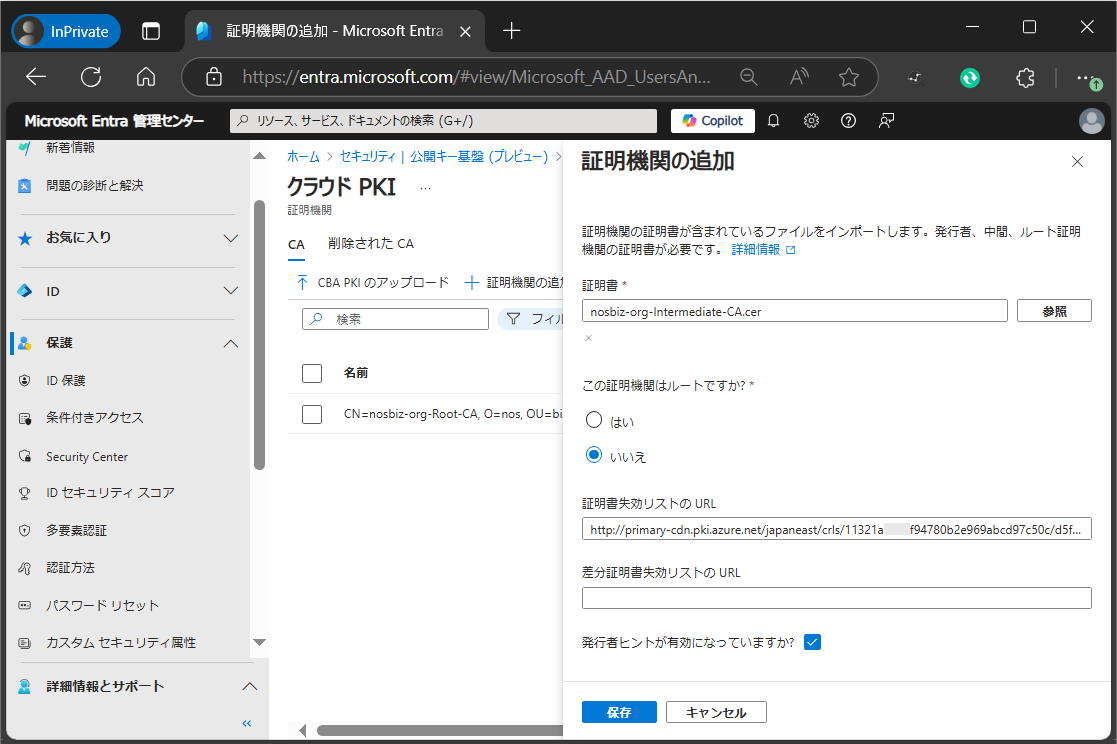The height and width of the screenshot is (744, 1117).
Task: Collapse the sidebar with double chevron
Action: (x=247, y=723)
